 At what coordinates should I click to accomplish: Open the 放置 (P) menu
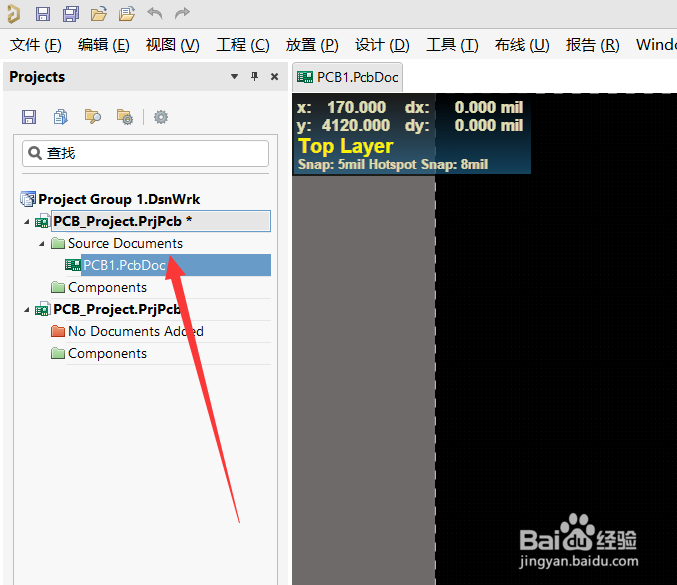pos(312,45)
